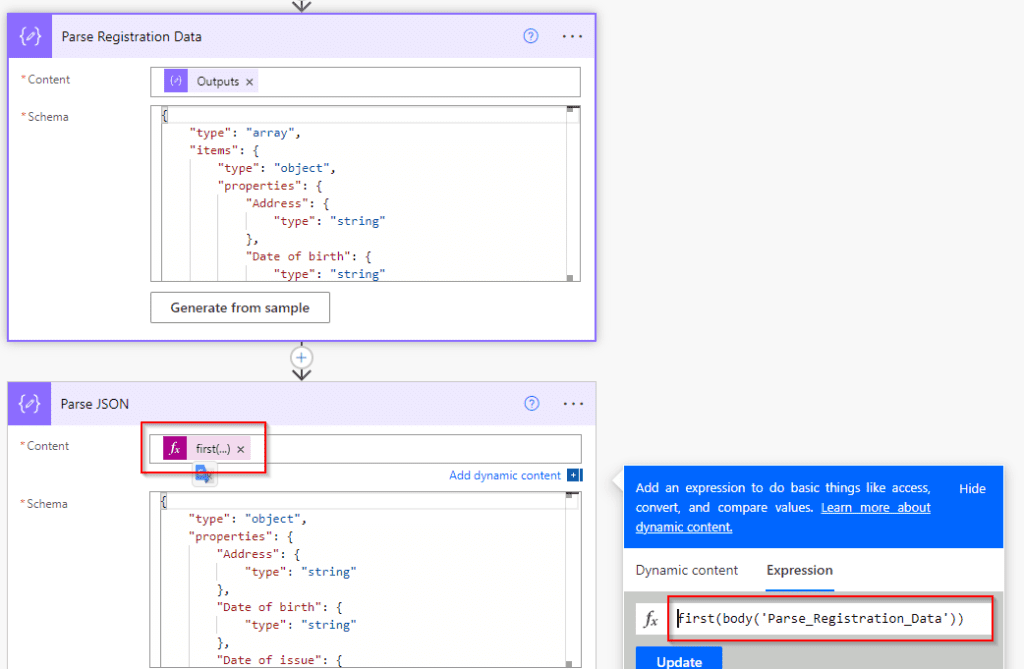Switch to the Expression tab
The image size is (1024, 669).
(x=798, y=570)
